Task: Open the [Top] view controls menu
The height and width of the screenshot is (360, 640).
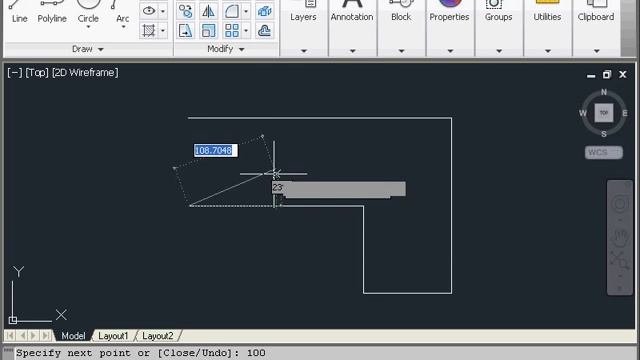Action: tap(37, 73)
